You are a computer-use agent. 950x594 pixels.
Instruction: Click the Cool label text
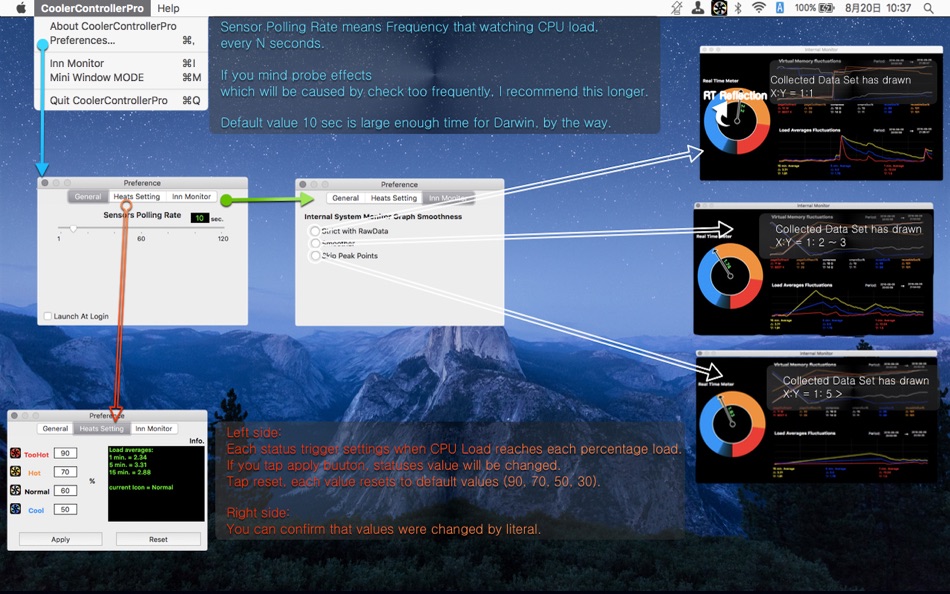[x=36, y=510]
